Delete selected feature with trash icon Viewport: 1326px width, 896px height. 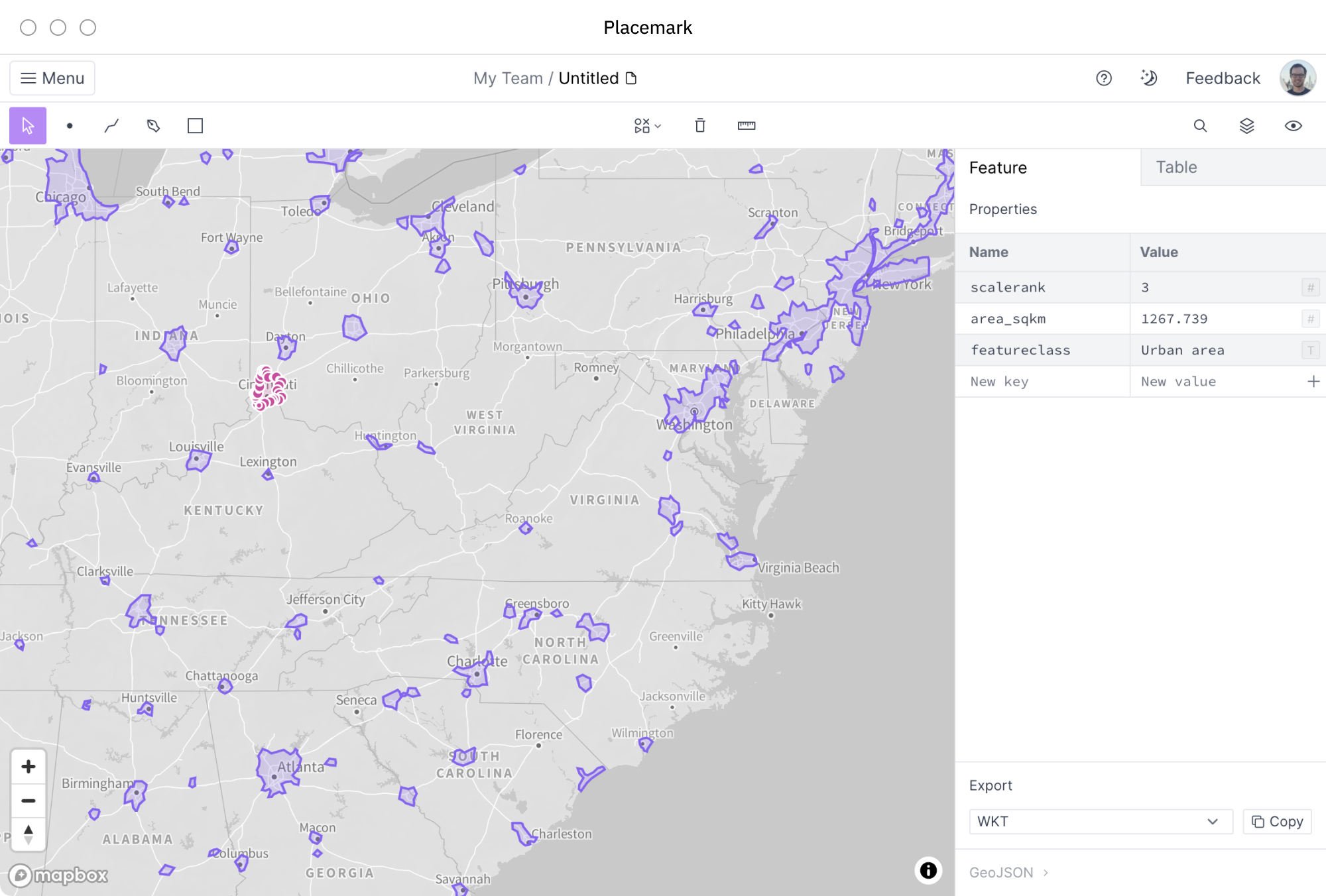(700, 126)
